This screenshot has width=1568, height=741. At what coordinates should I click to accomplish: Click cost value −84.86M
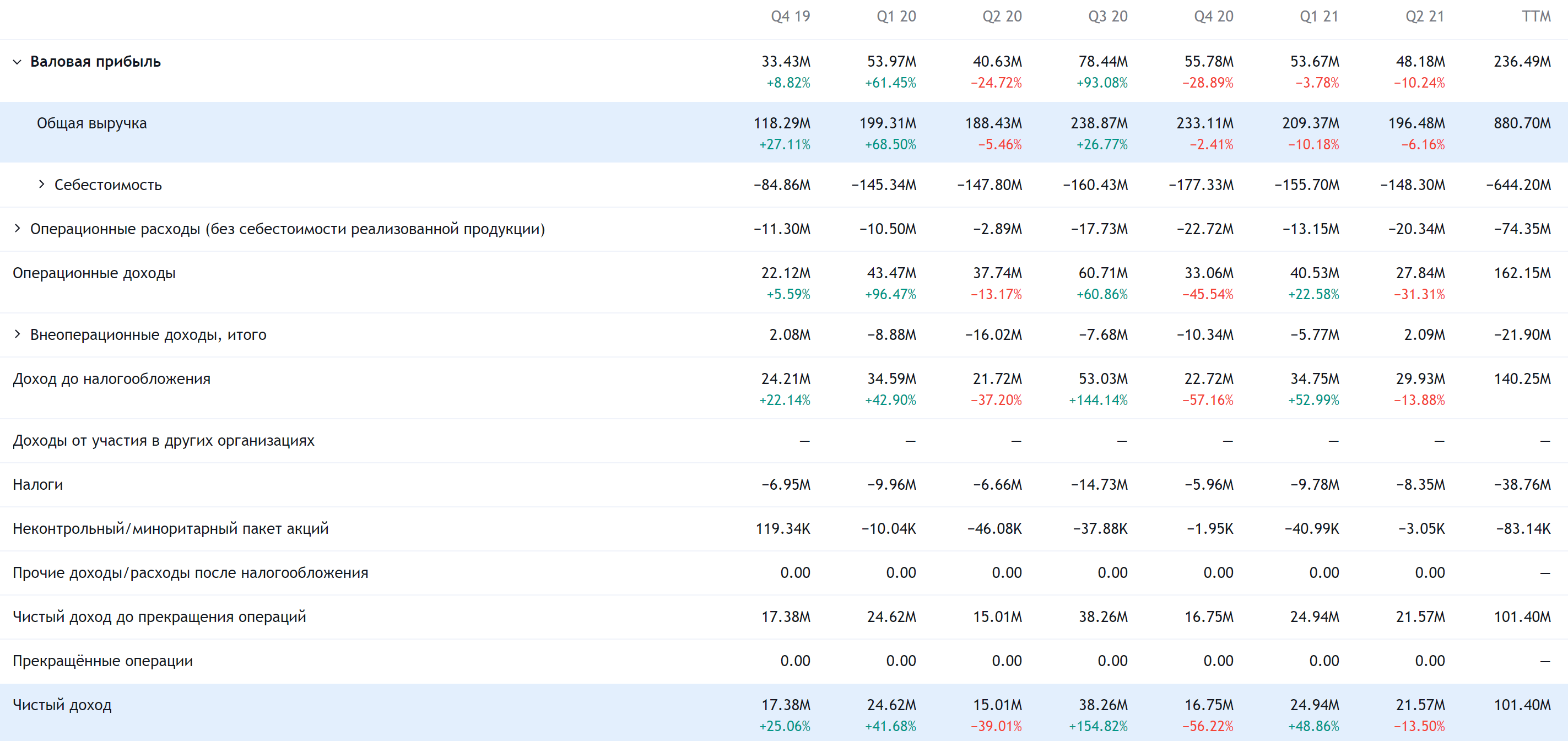[x=782, y=185]
